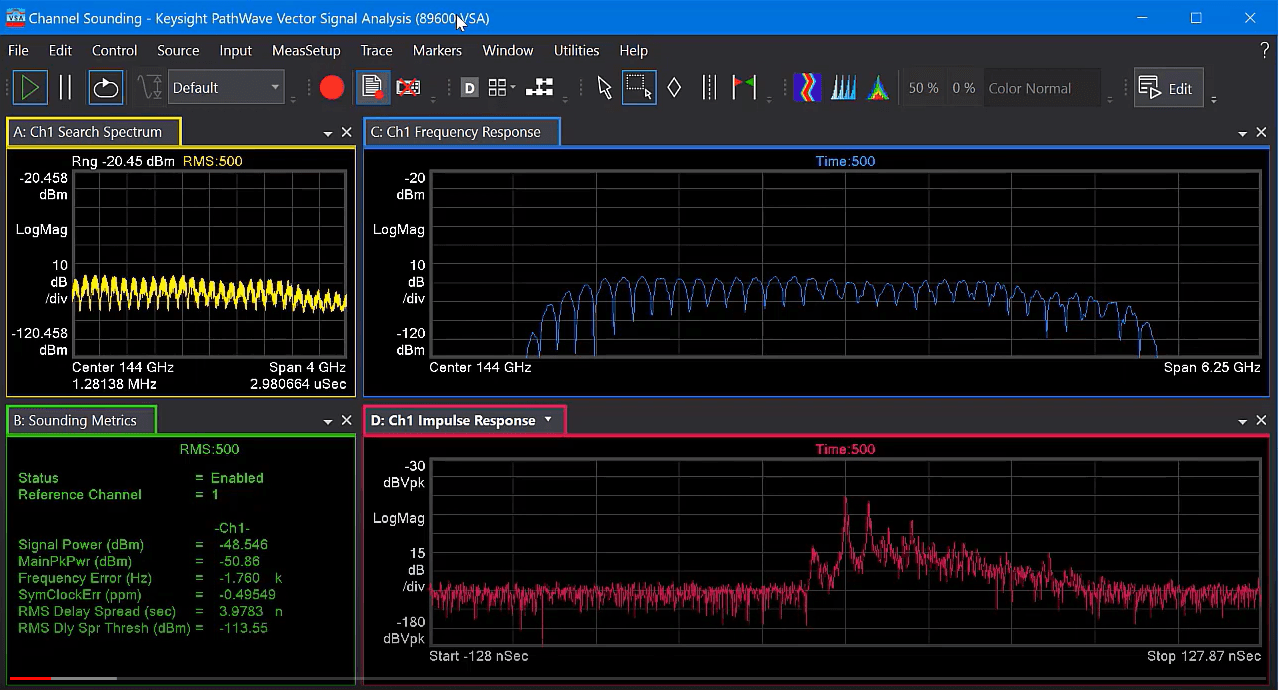This screenshot has width=1279, height=690.
Task: Click the Edit button
Action: pyautogui.click(x=1167, y=87)
